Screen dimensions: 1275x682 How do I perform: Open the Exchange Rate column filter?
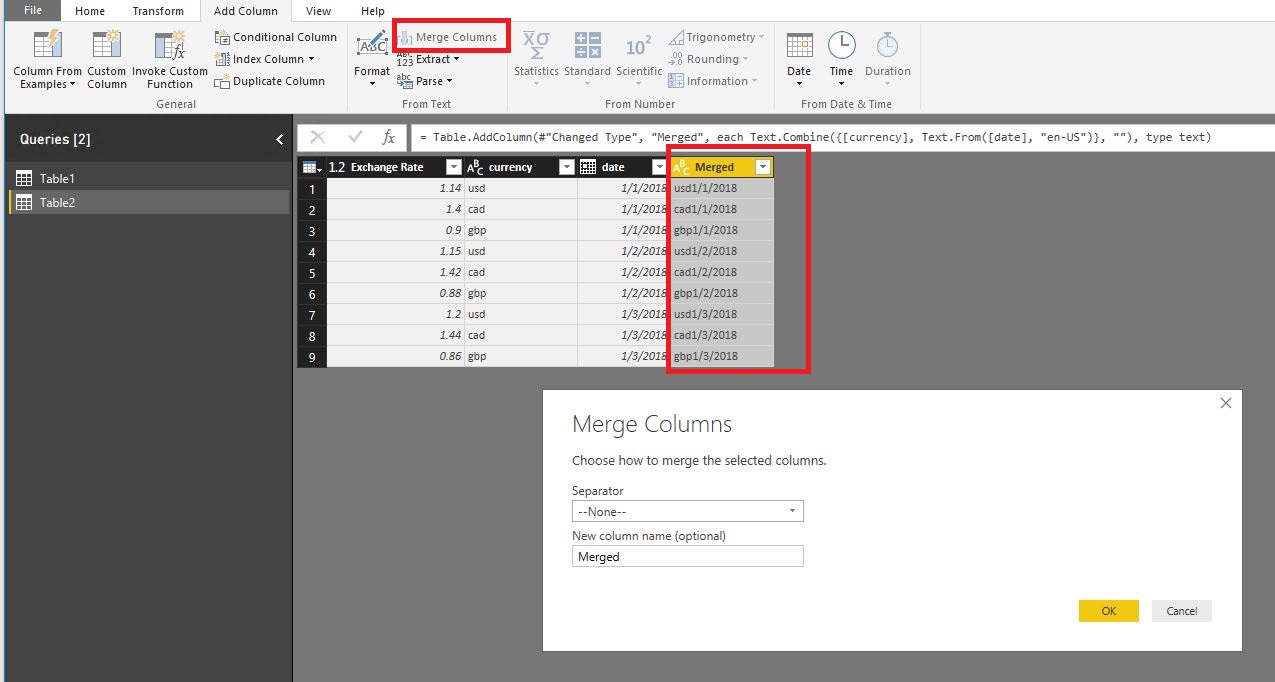(453, 167)
